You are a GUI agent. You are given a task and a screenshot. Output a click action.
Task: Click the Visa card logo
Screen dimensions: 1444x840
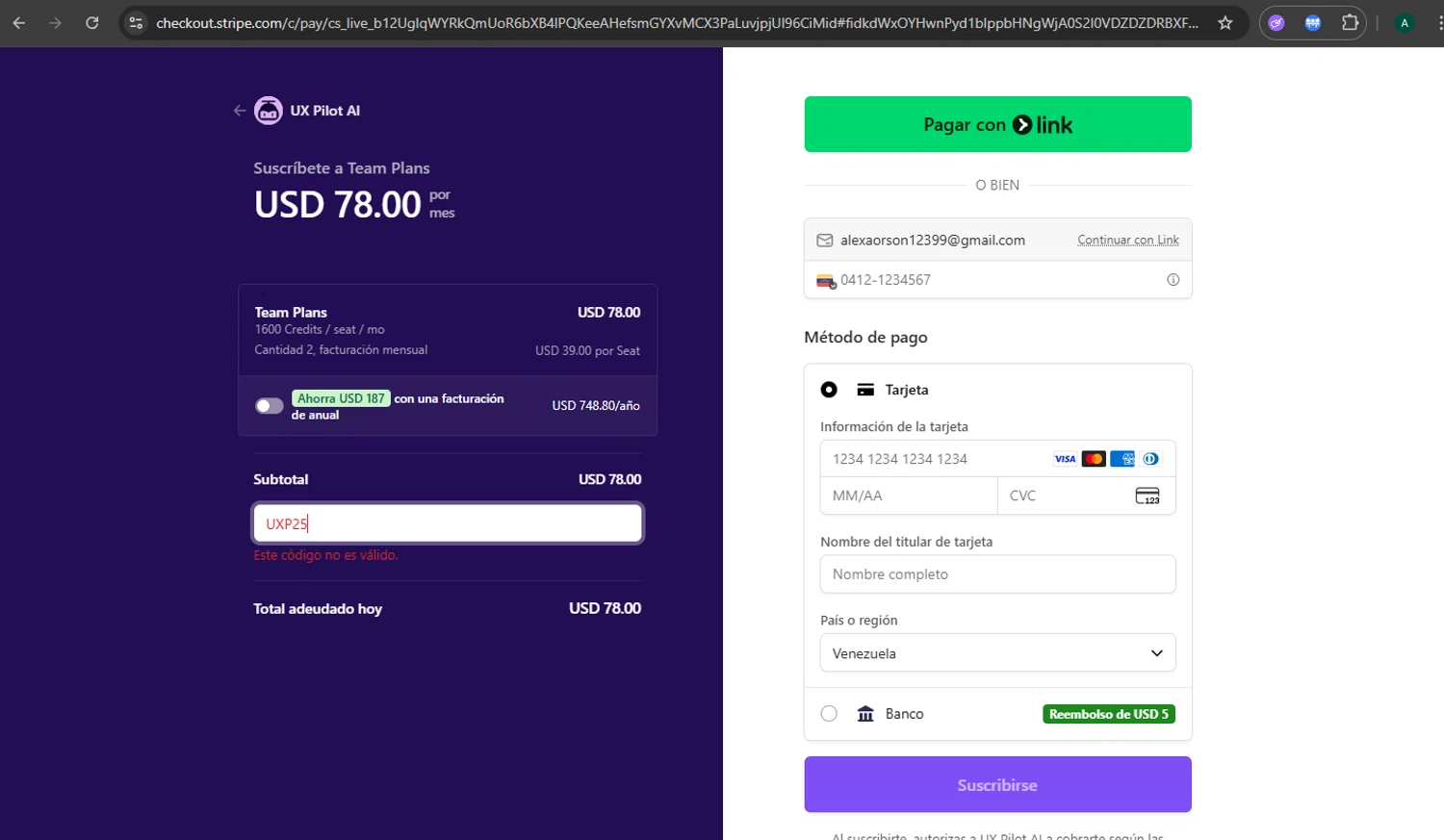[x=1065, y=459]
